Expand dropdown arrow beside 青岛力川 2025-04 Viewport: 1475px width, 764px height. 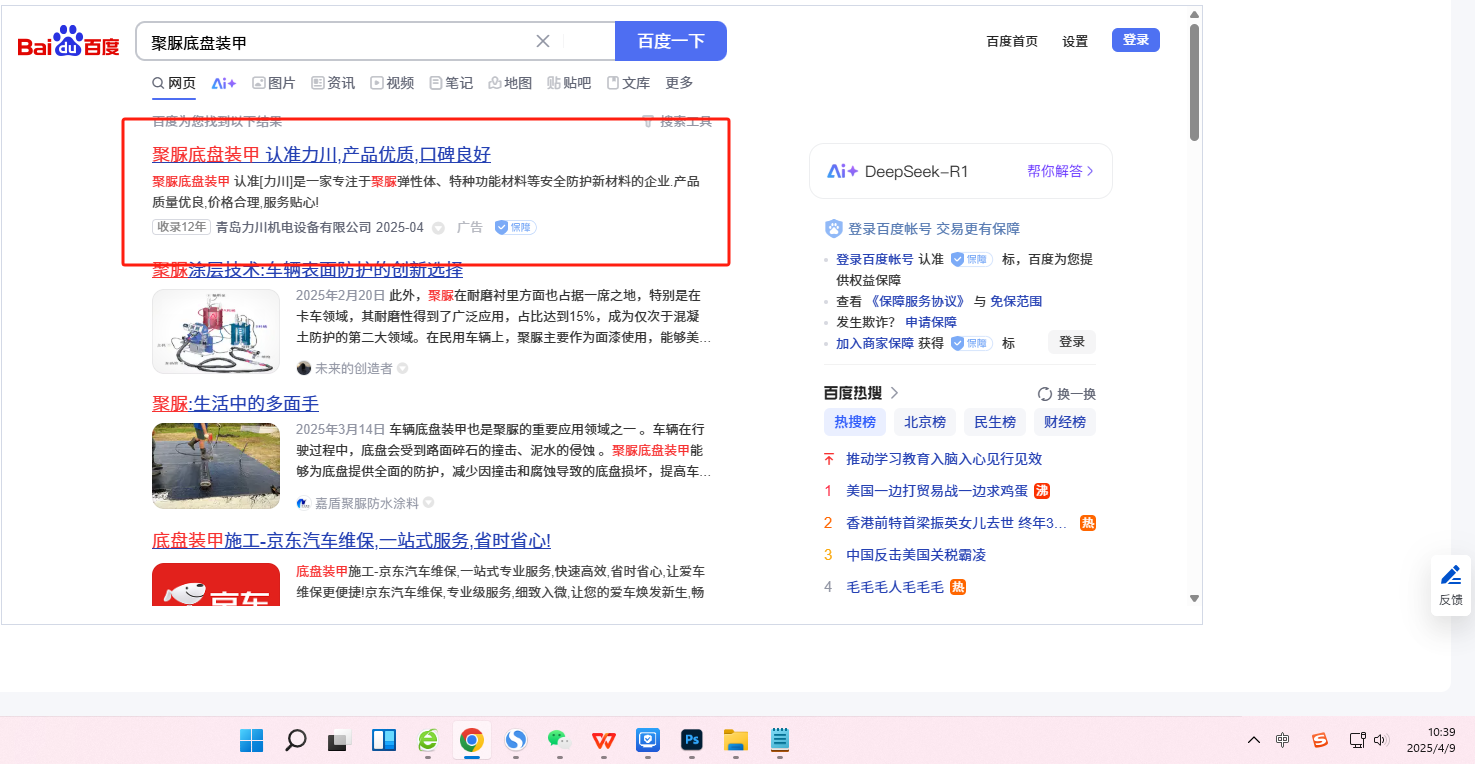coord(438,228)
